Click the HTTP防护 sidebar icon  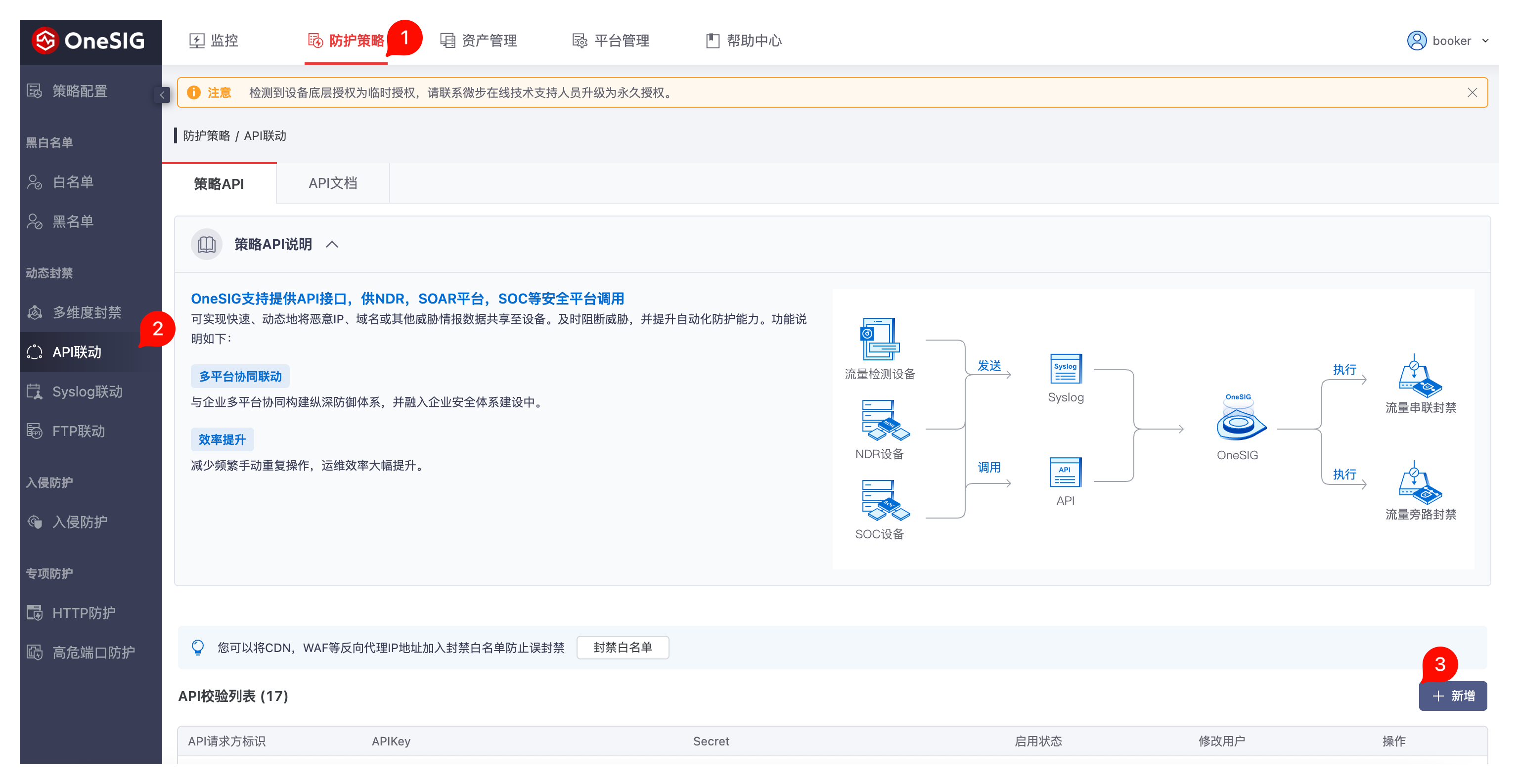[34, 612]
